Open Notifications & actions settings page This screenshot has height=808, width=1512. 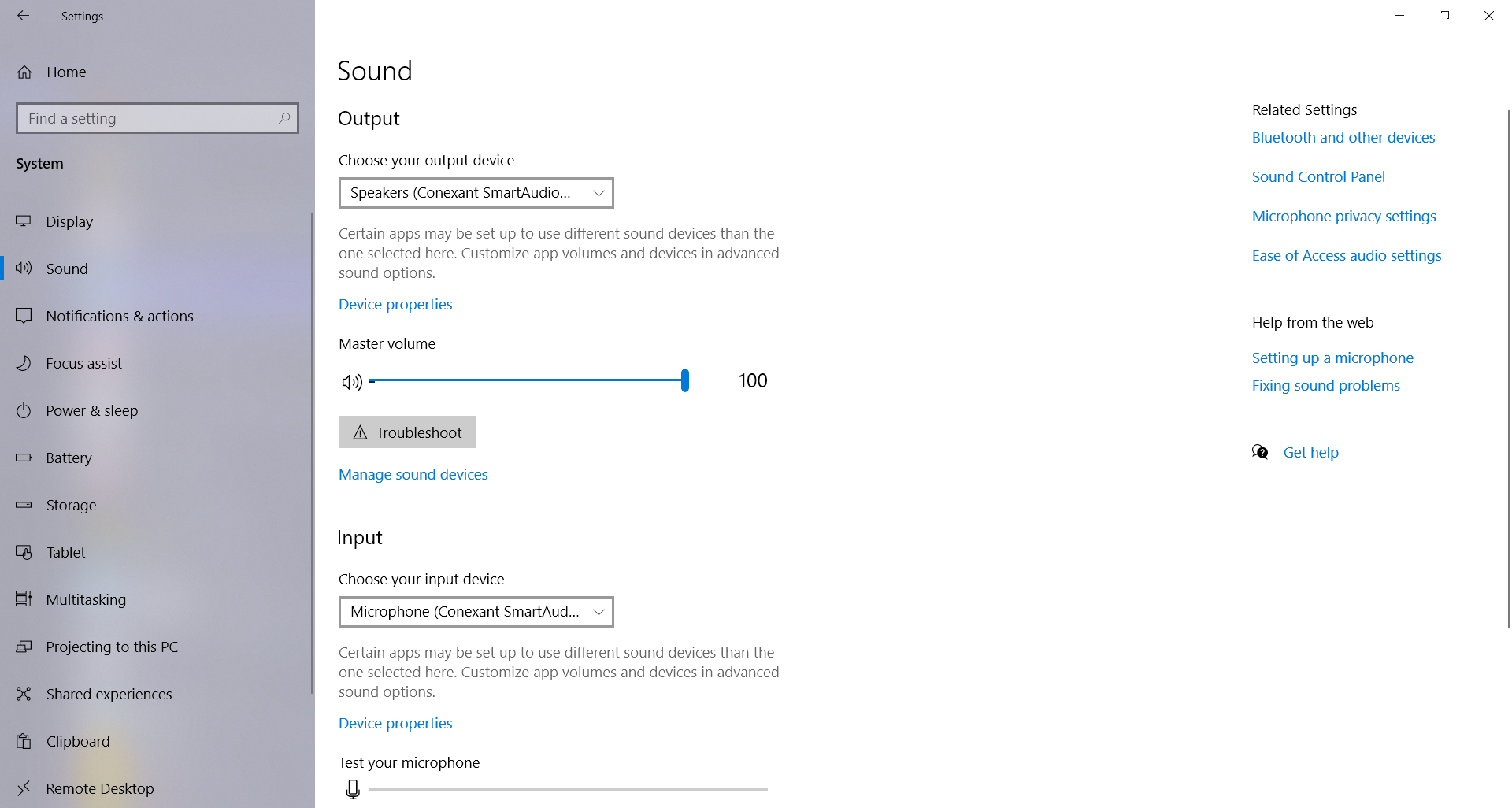point(119,316)
